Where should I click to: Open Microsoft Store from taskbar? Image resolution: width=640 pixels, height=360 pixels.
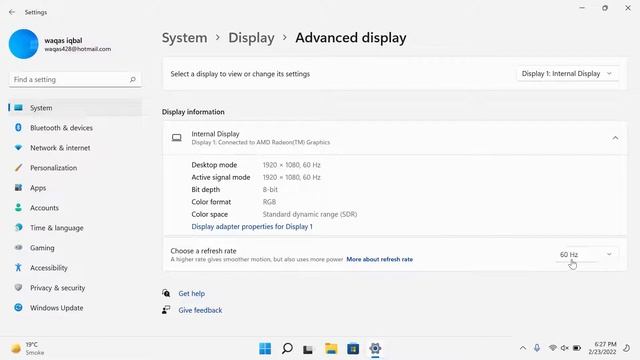(353, 349)
